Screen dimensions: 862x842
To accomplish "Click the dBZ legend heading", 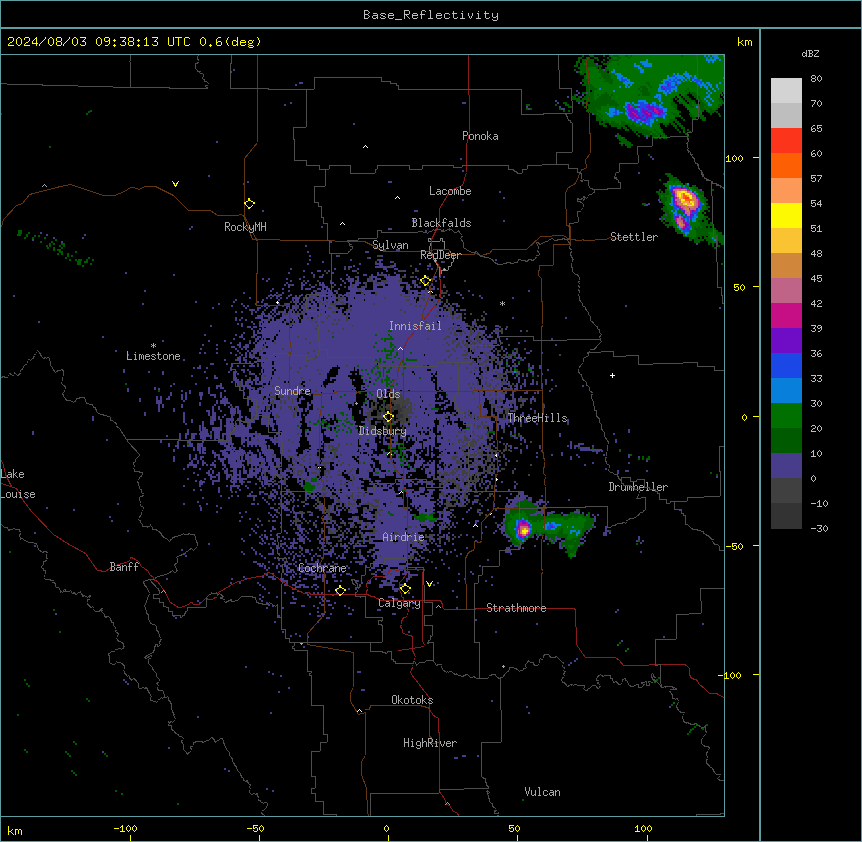I will point(810,53).
